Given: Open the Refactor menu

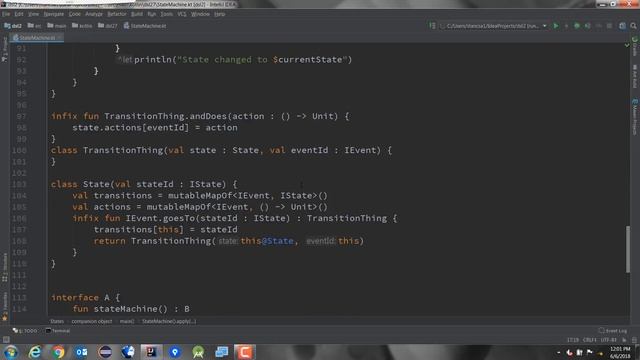Looking at the screenshot, I should tap(117, 14).
